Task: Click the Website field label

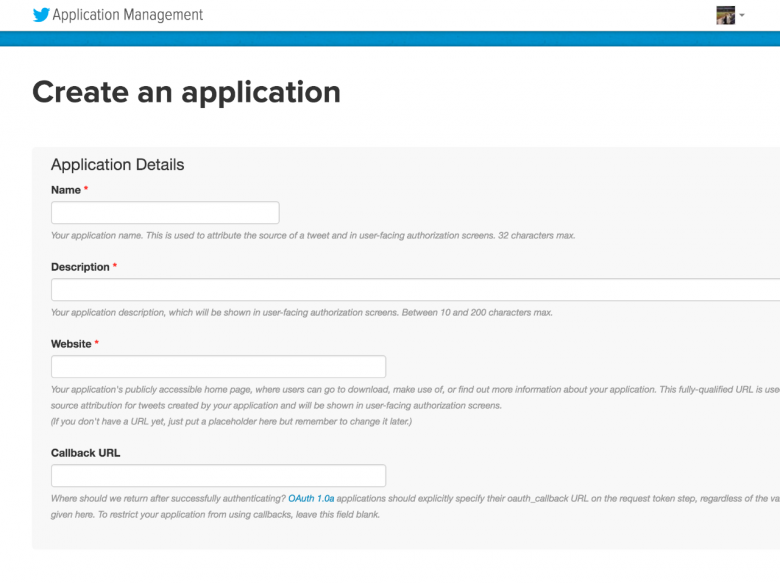Action: [x=71, y=344]
